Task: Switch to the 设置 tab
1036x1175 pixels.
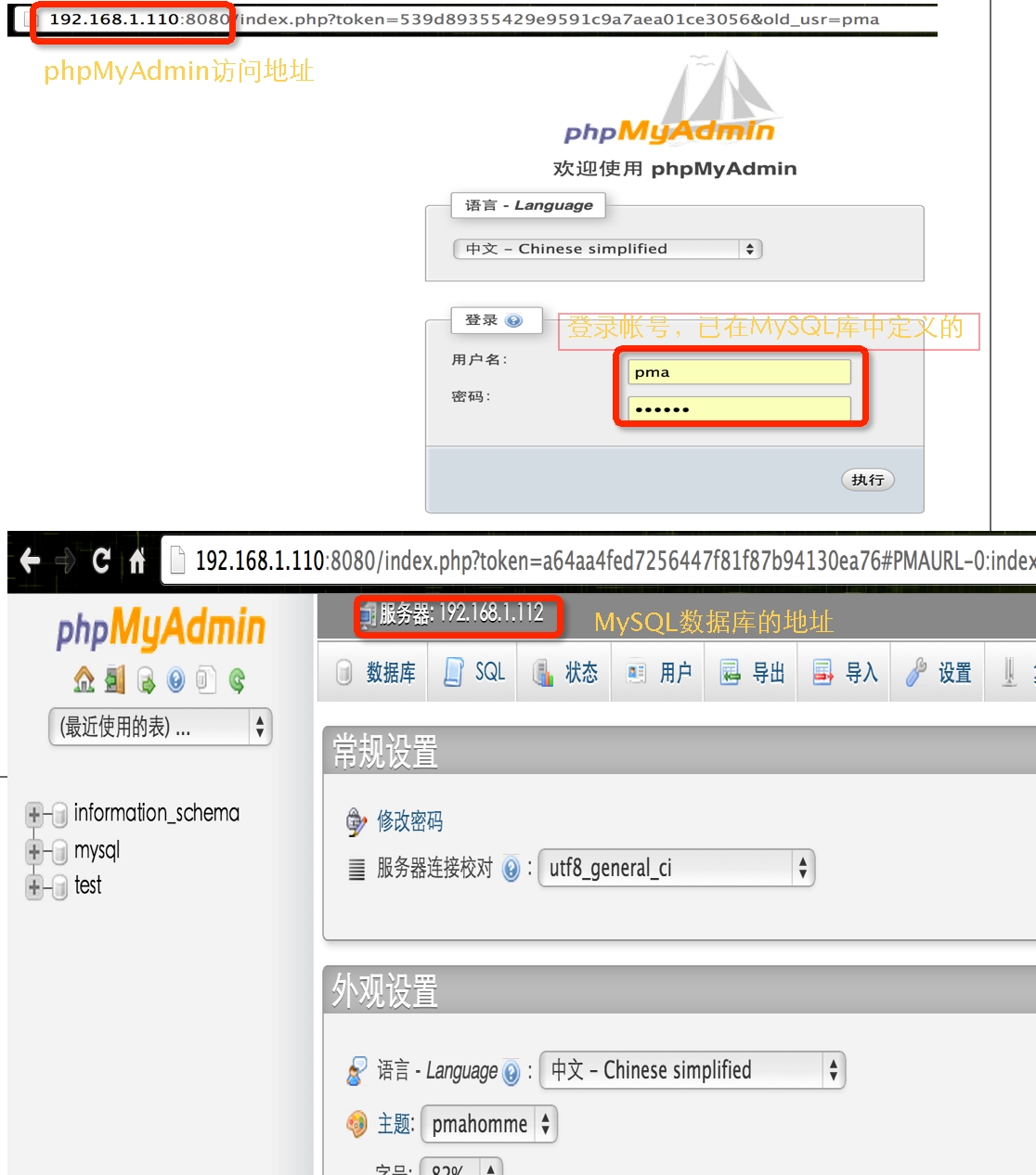Action: [938, 672]
